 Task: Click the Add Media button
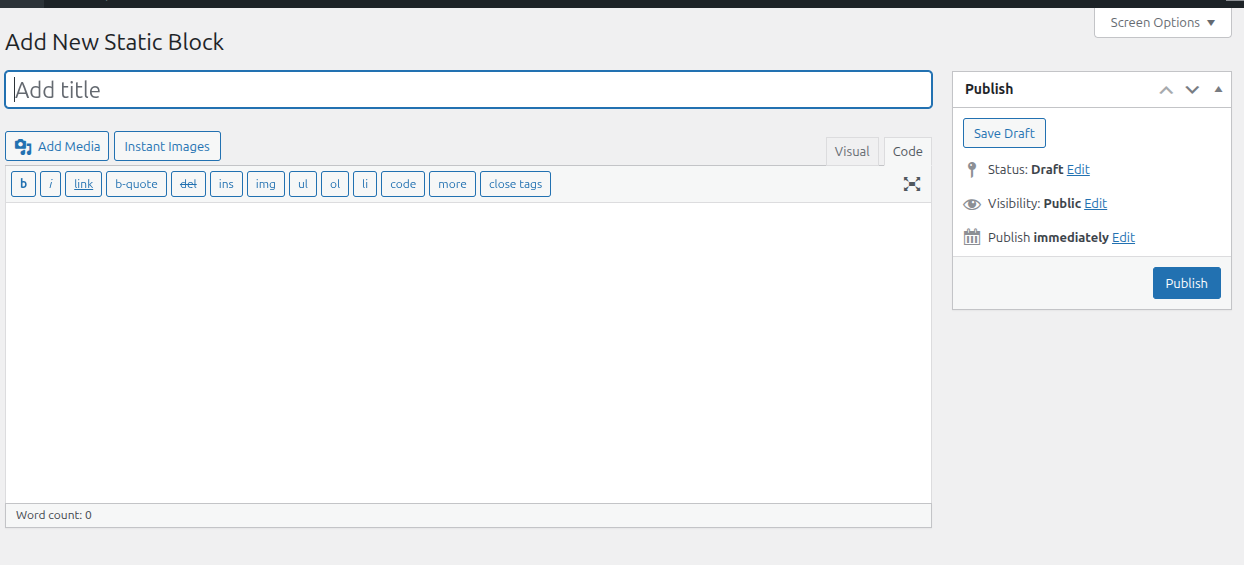point(57,146)
